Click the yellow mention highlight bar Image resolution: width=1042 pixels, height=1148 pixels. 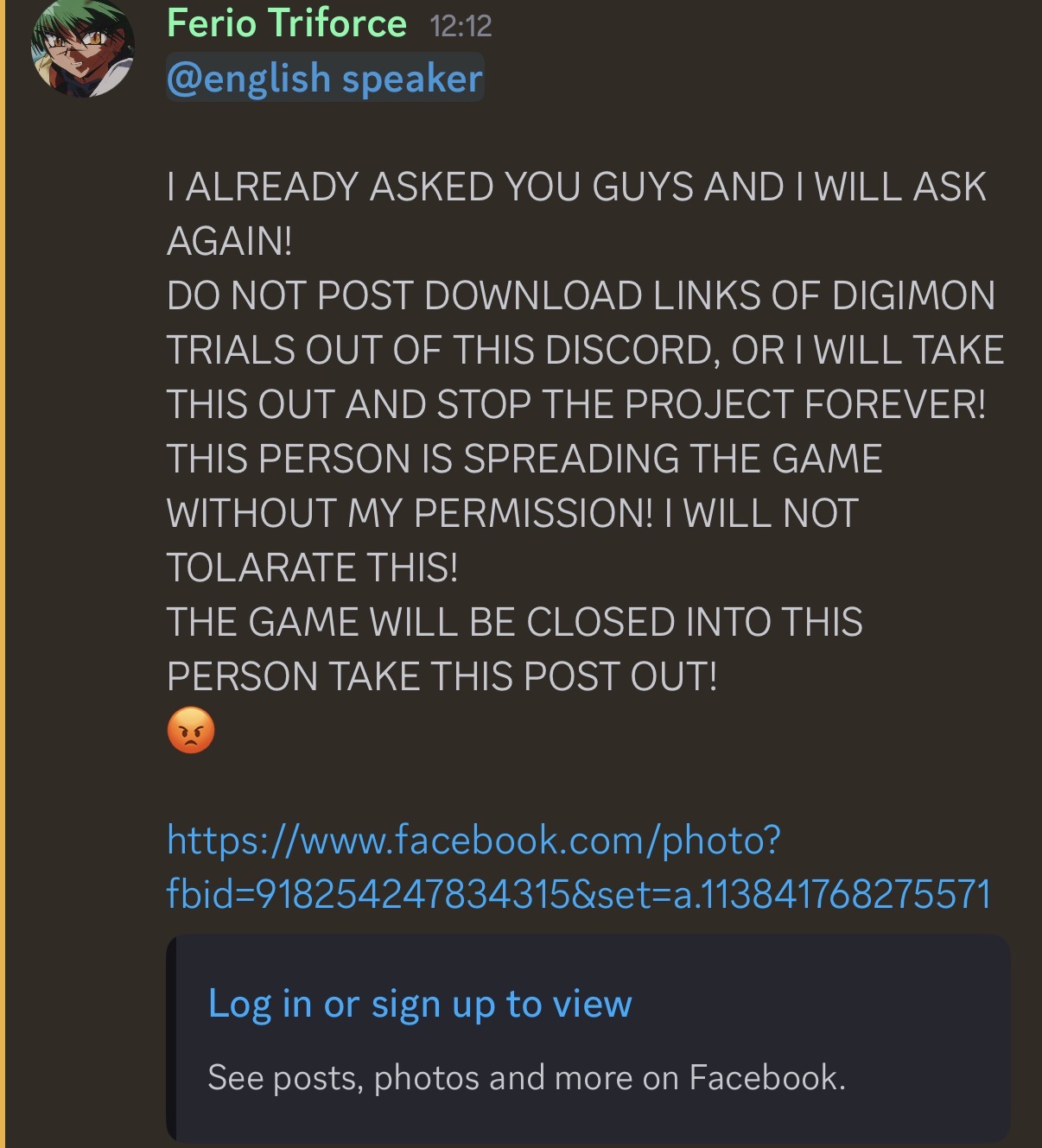tap(3, 574)
